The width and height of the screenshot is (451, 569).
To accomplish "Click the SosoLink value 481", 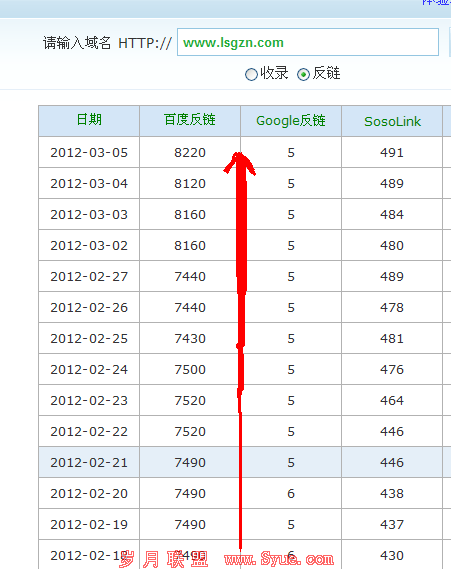I will (392, 339).
